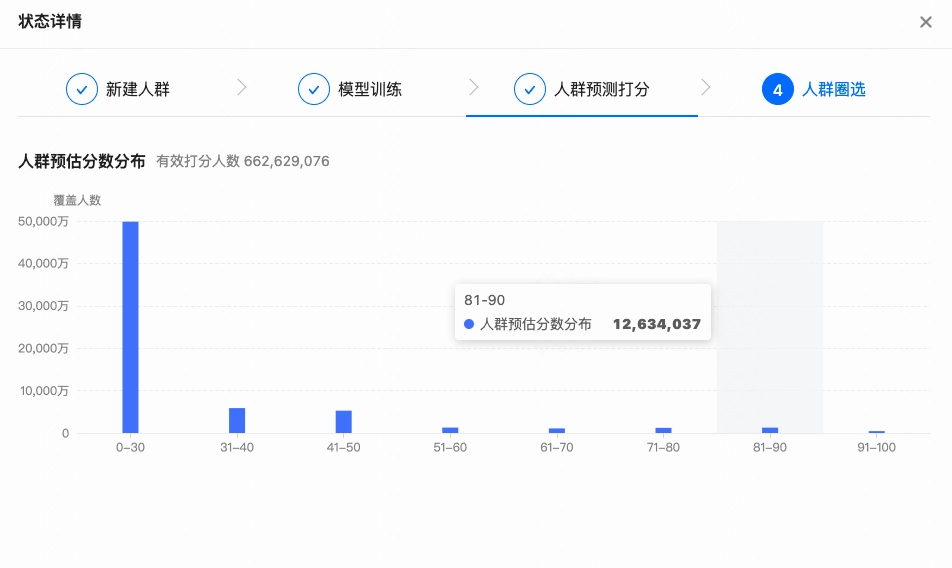The width and height of the screenshot is (952, 568).
Task: Click the 31-40 score bar
Action: pos(237,421)
